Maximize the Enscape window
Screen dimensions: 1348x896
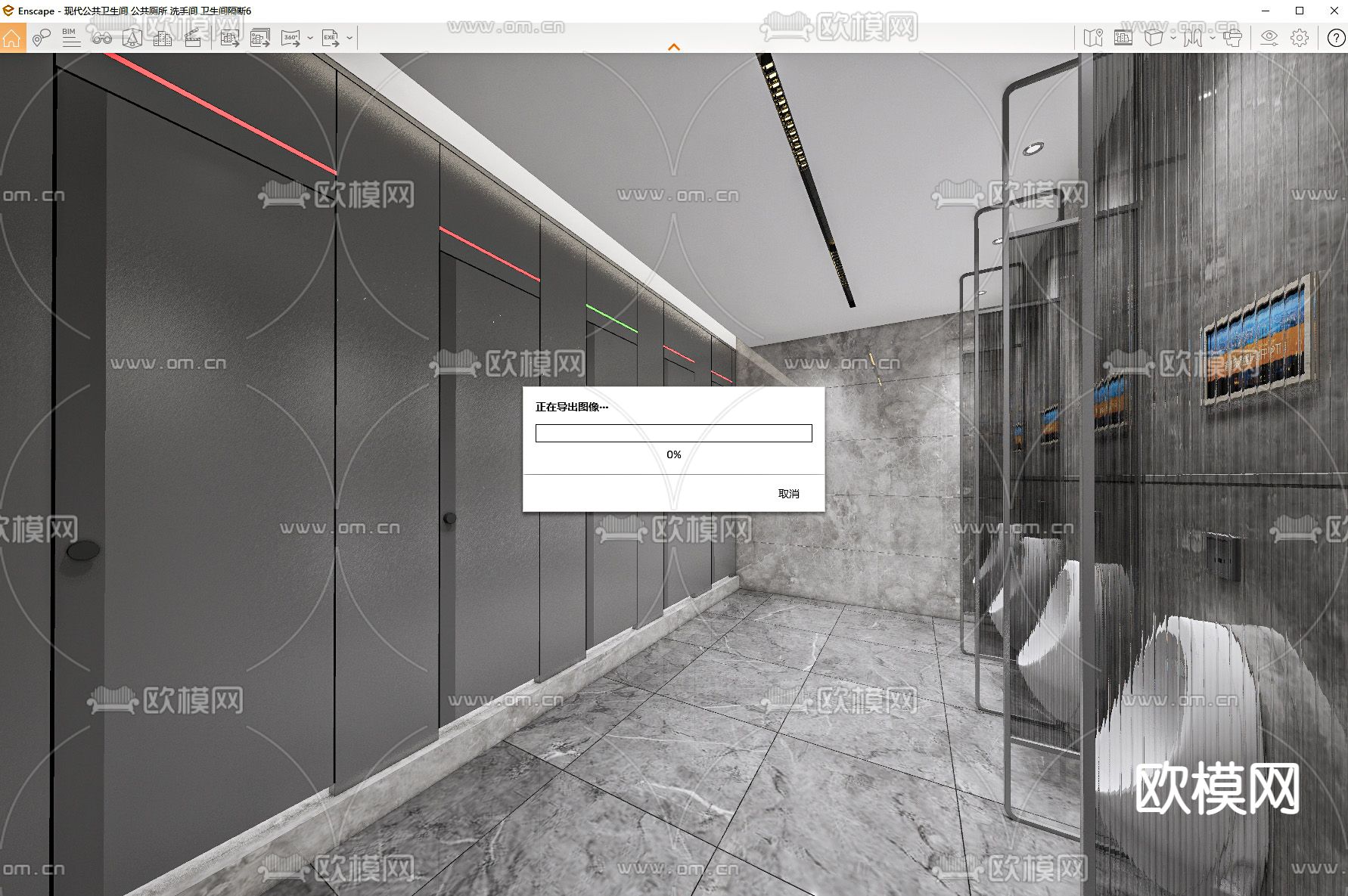point(1300,11)
